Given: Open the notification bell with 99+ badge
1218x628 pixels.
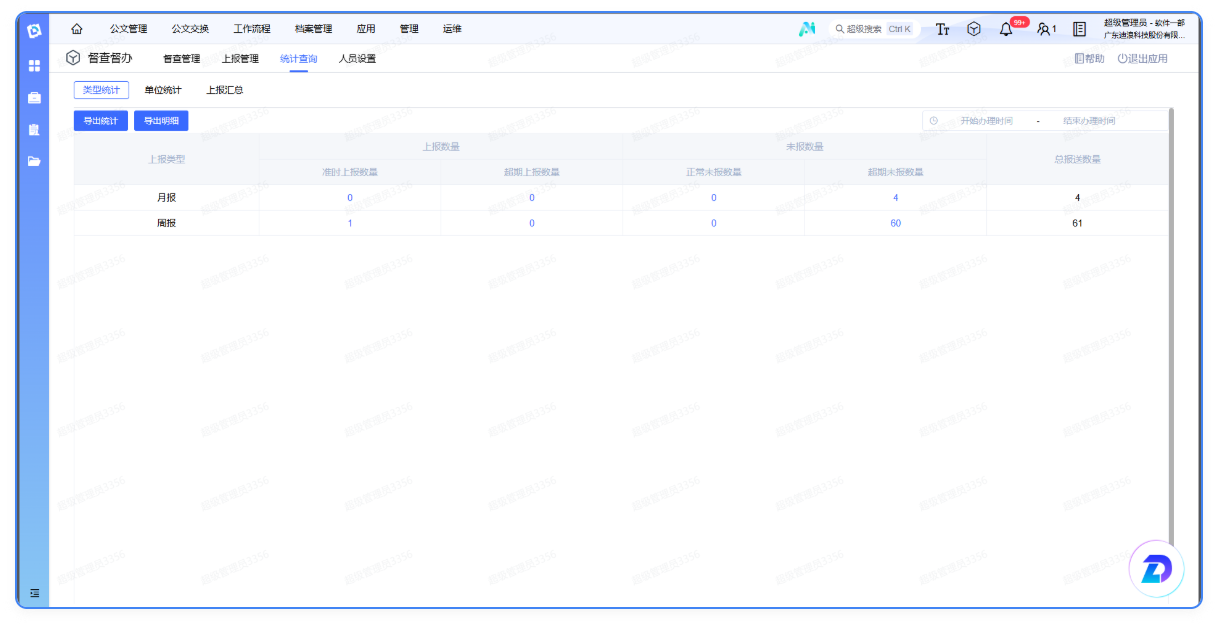Looking at the screenshot, I should coord(1006,29).
